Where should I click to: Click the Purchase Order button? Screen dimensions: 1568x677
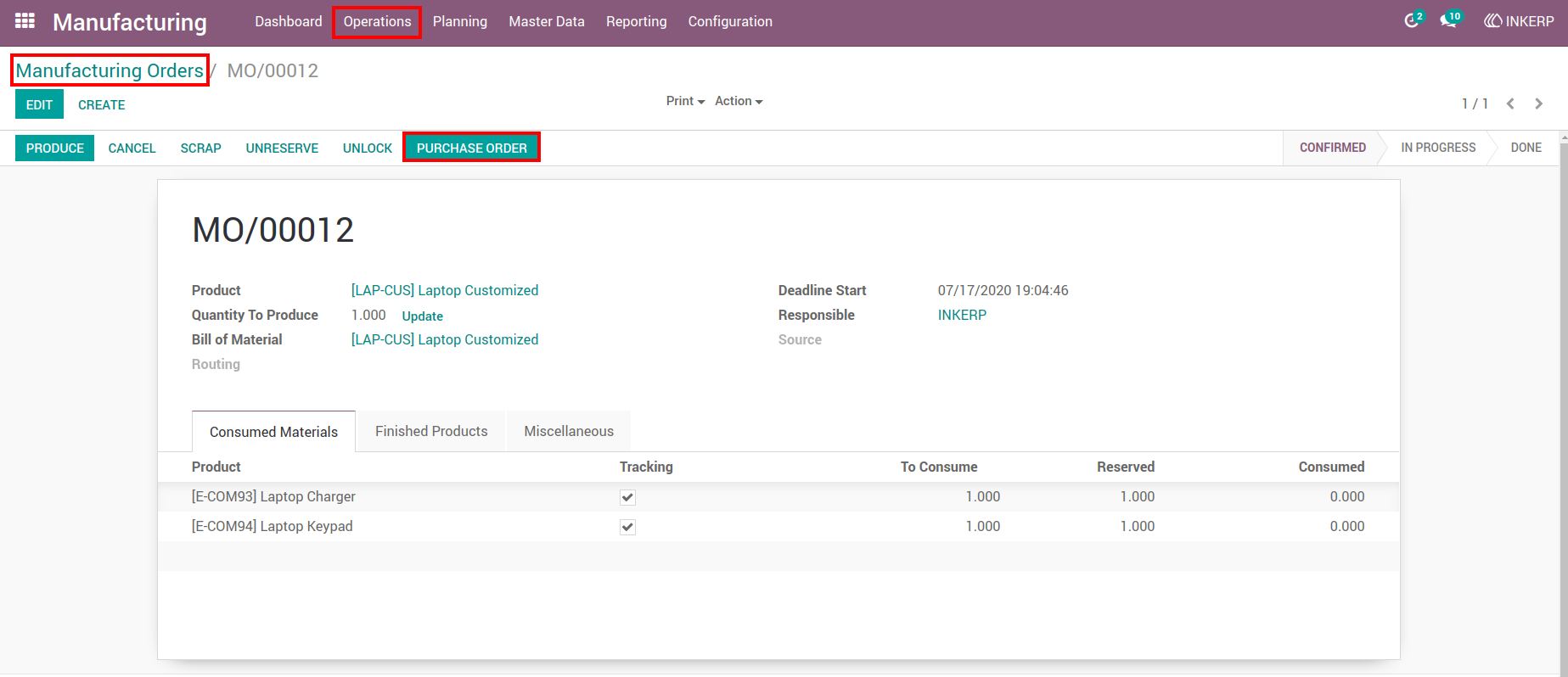[472, 148]
